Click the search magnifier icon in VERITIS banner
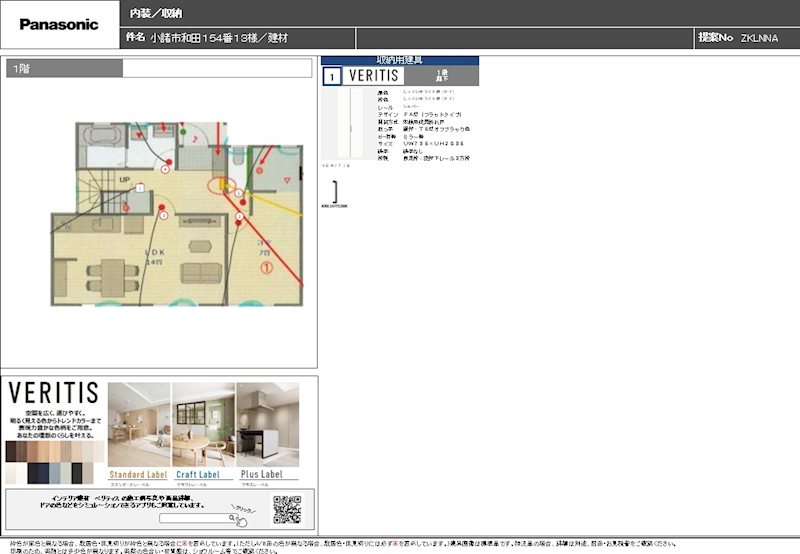The width and height of the screenshot is (800, 554). (x=232, y=518)
